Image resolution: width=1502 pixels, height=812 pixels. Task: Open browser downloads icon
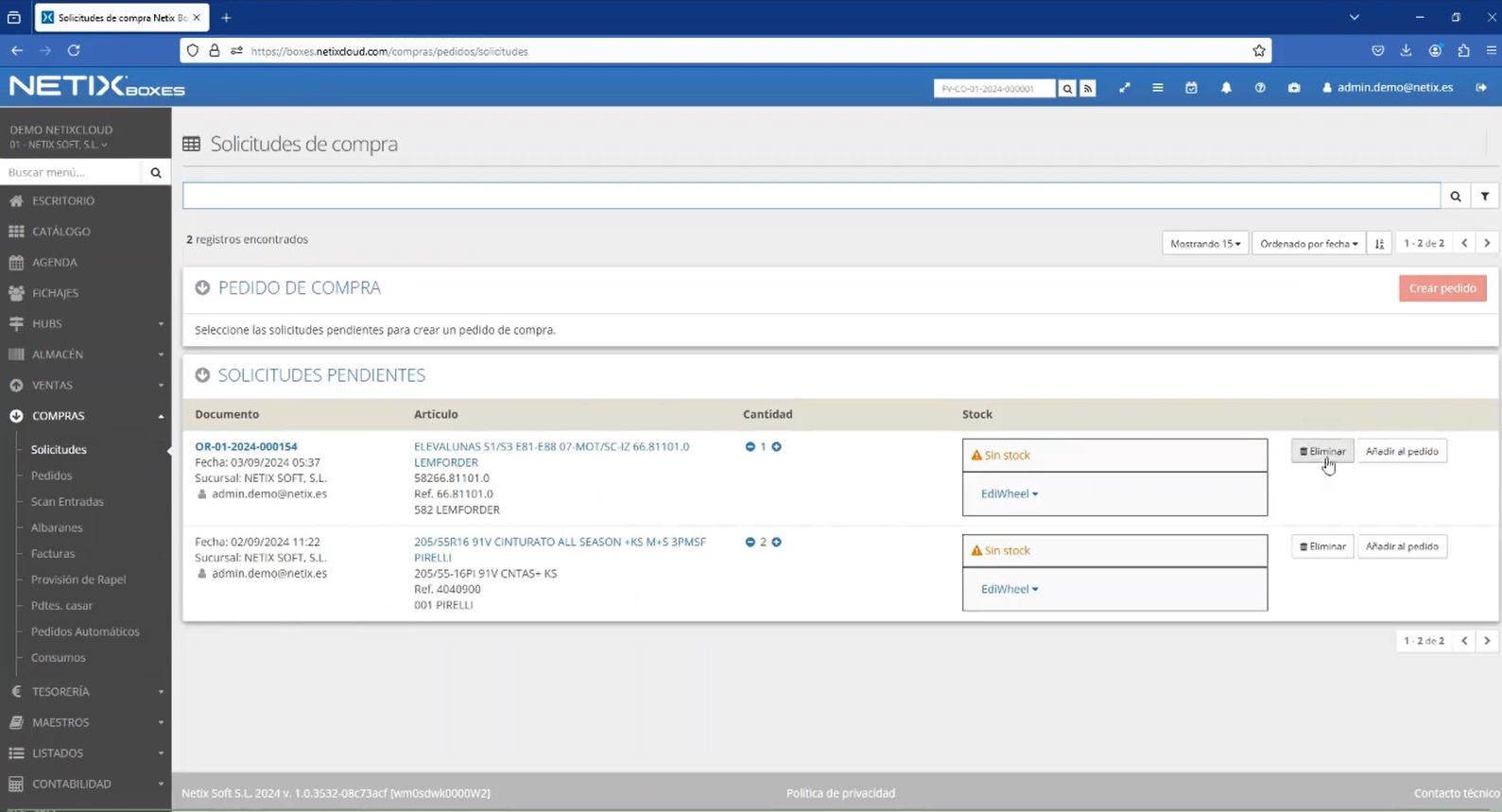click(x=1407, y=51)
